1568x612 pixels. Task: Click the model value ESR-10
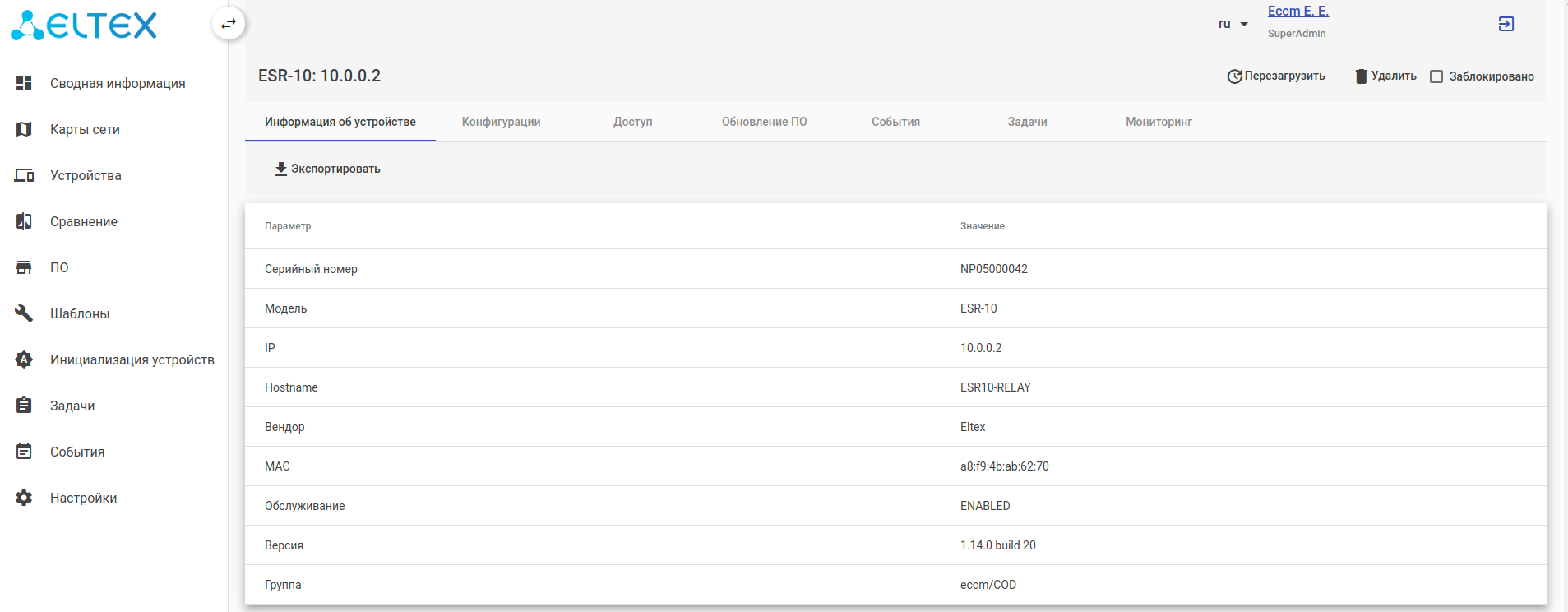(978, 308)
